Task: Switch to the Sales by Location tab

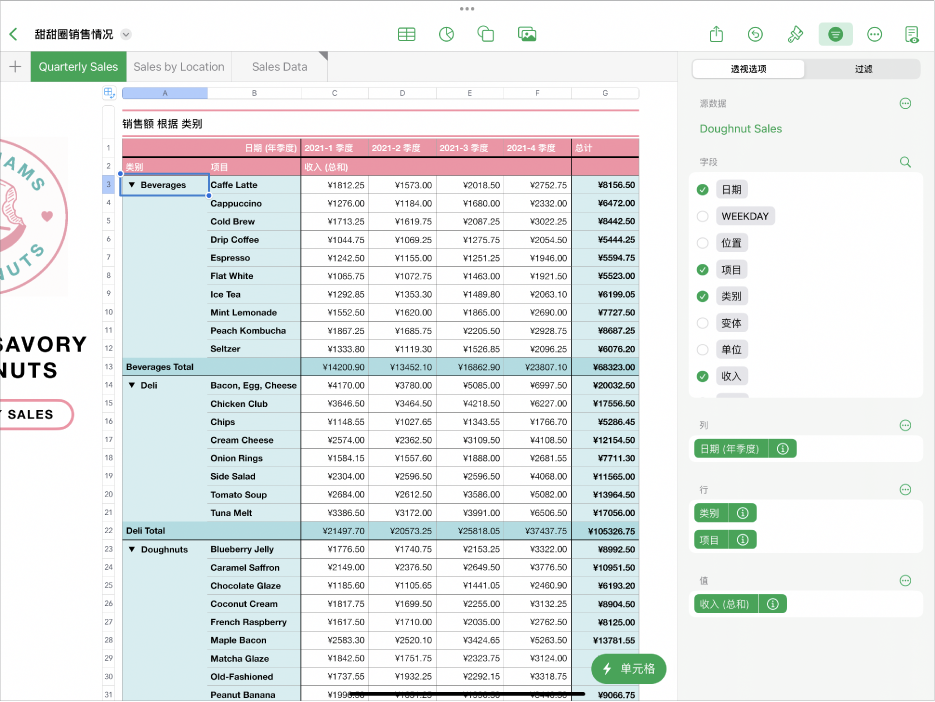Action: click(179, 67)
